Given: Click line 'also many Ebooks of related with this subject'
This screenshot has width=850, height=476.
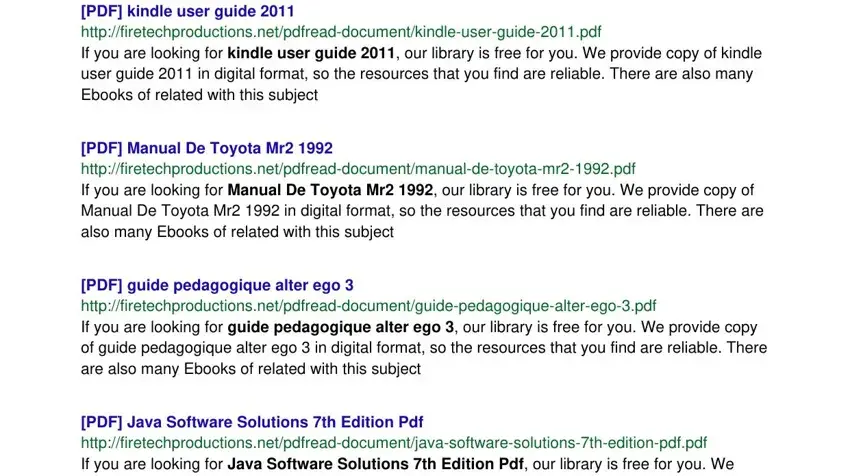Looking at the screenshot, I should pos(237,232).
